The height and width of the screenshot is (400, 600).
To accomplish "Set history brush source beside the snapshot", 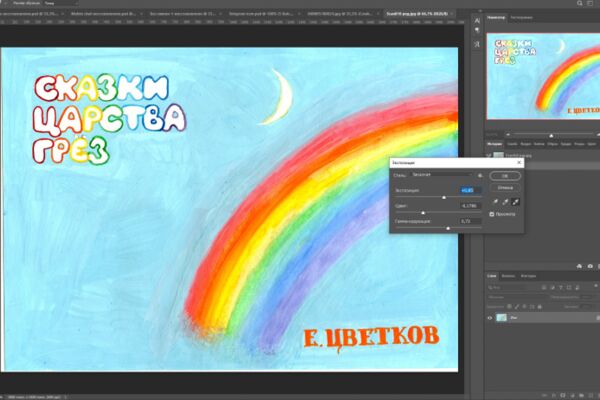I will (489, 155).
